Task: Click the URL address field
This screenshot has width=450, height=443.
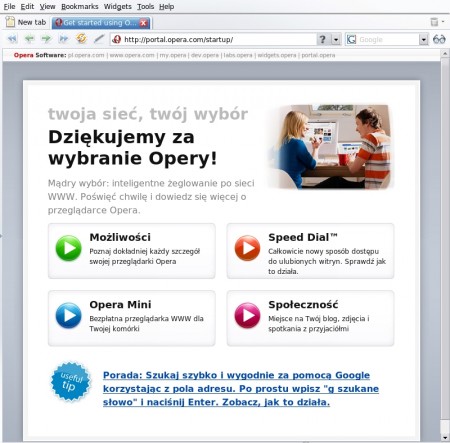Action: point(213,40)
